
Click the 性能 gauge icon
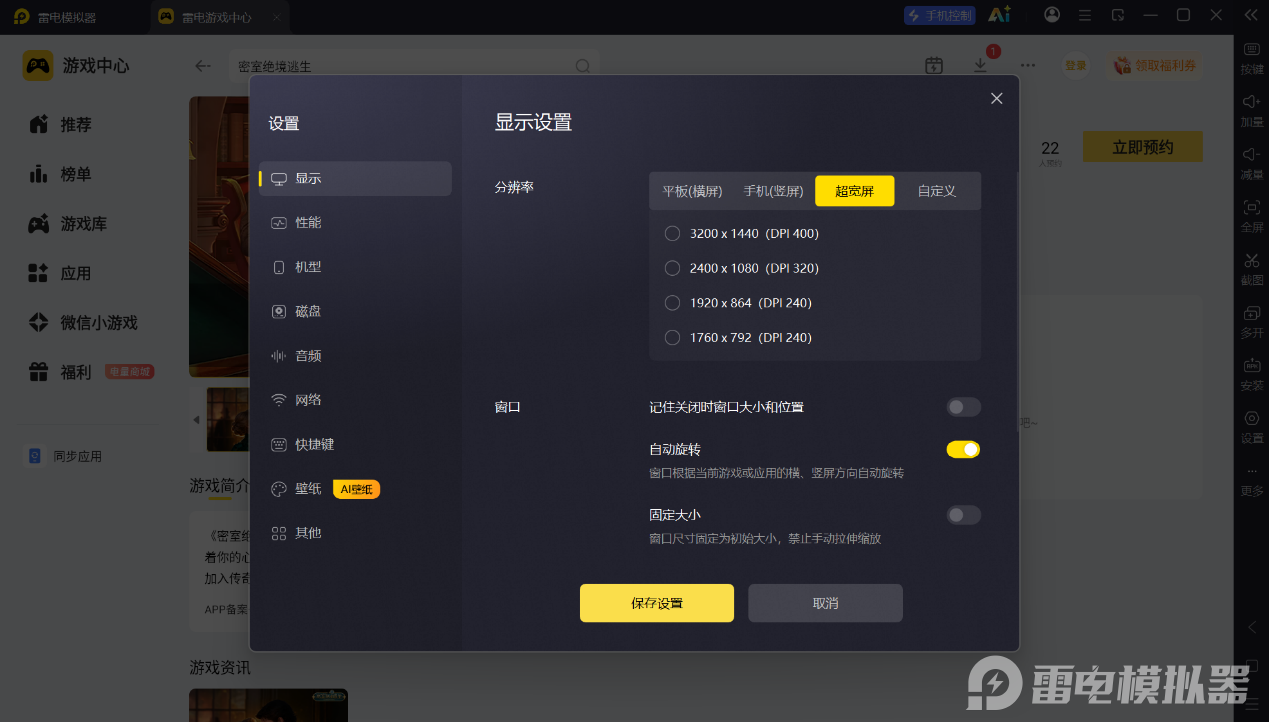click(x=279, y=223)
